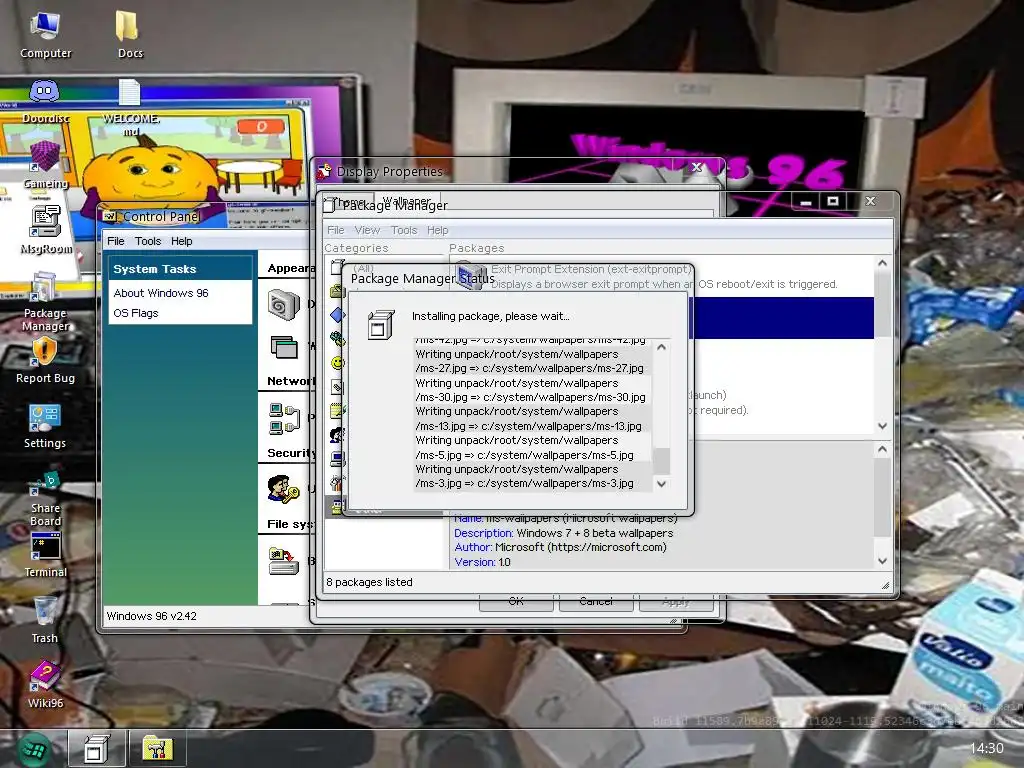
Task: Open Package Manager File menu
Action: click(336, 230)
